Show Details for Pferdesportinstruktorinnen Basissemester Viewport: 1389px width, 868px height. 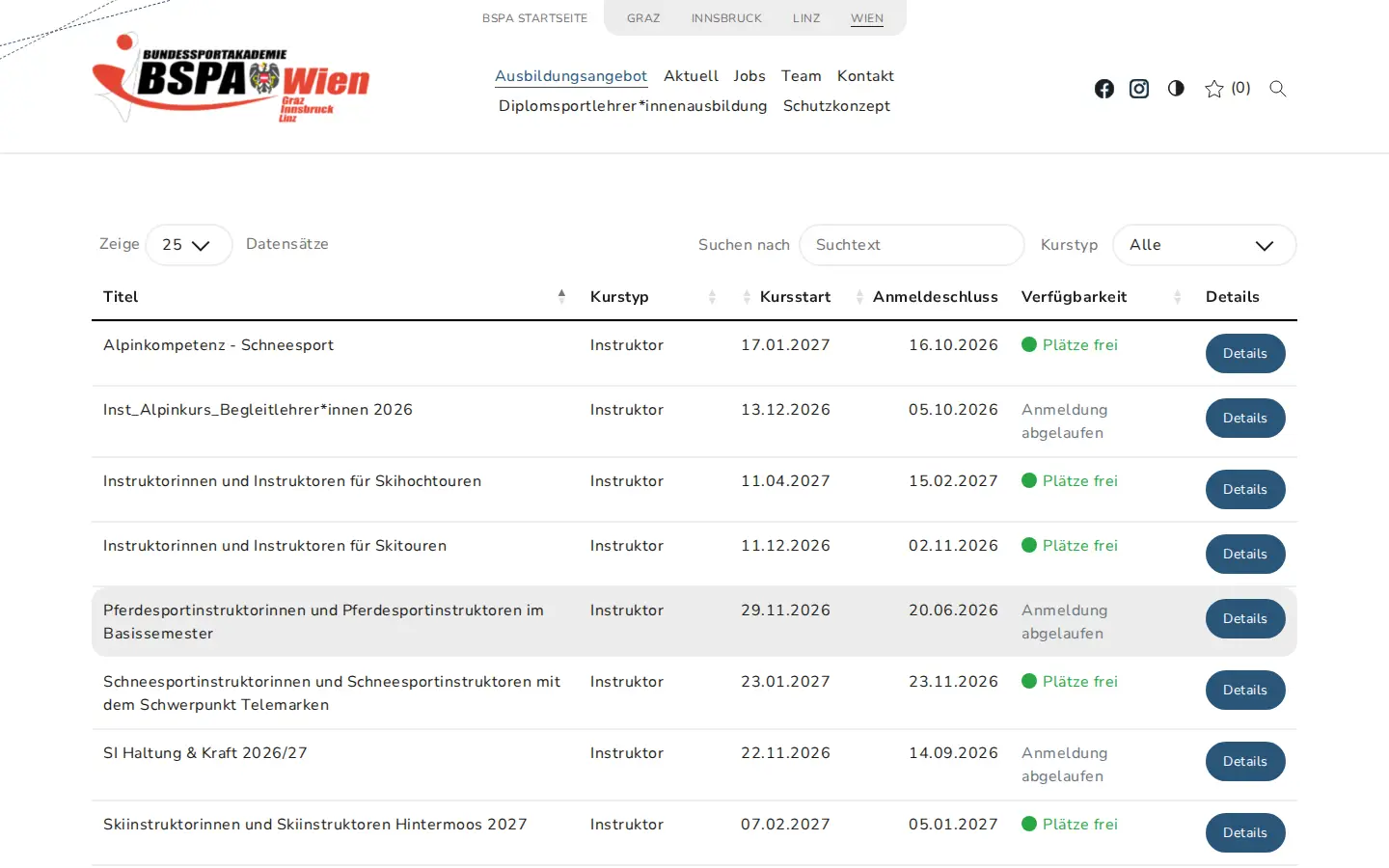(1245, 619)
